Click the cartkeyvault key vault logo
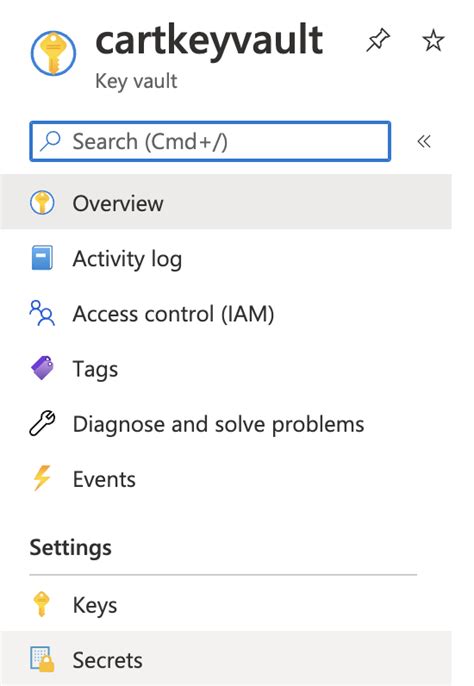Image resolution: width=474 pixels, height=686 pixels. [x=53, y=53]
